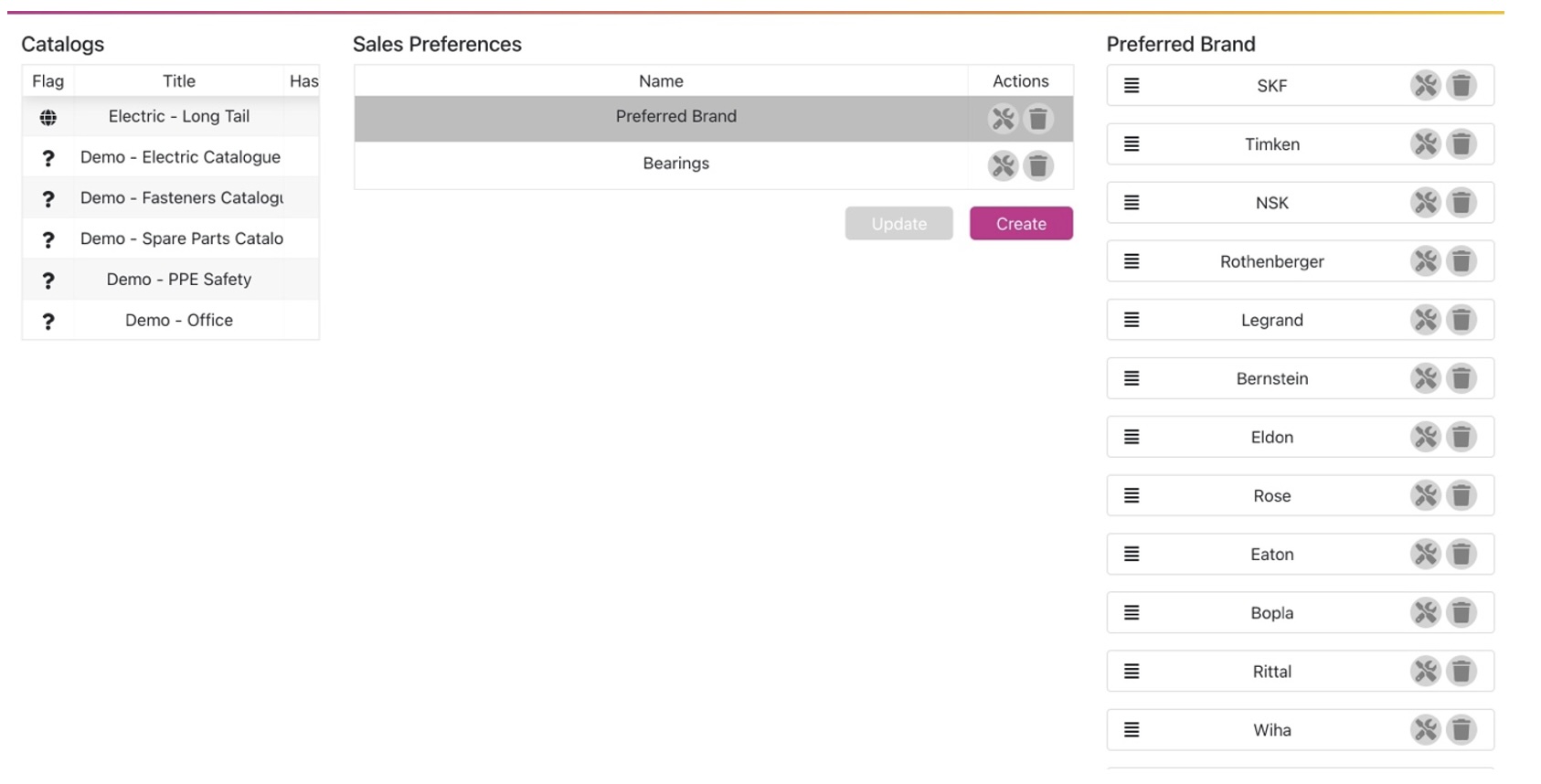Click the SKF row reorder handle
The image size is (1541, 784).
click(1132, 85)
